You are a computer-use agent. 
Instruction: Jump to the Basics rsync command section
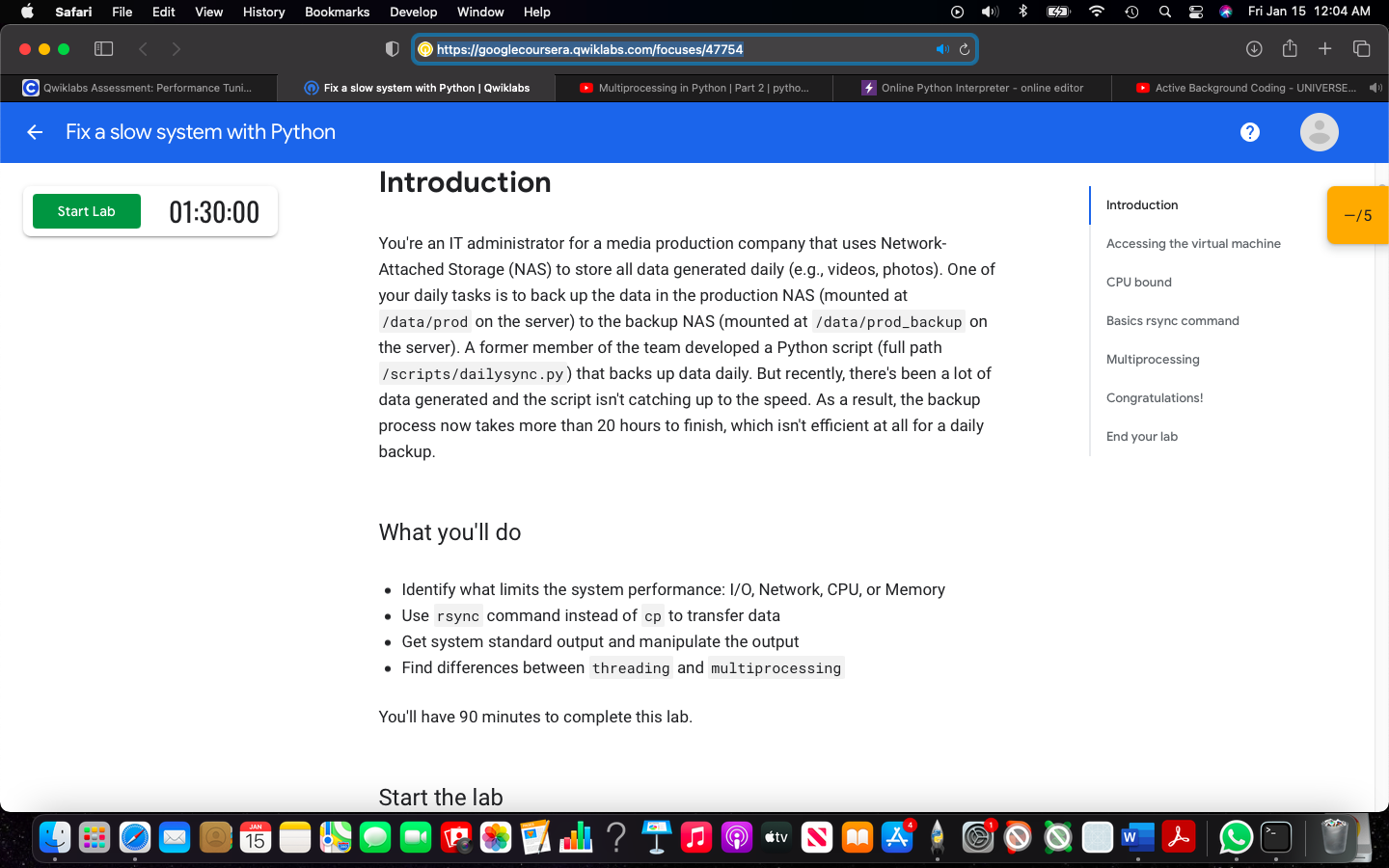[1172, 320]
